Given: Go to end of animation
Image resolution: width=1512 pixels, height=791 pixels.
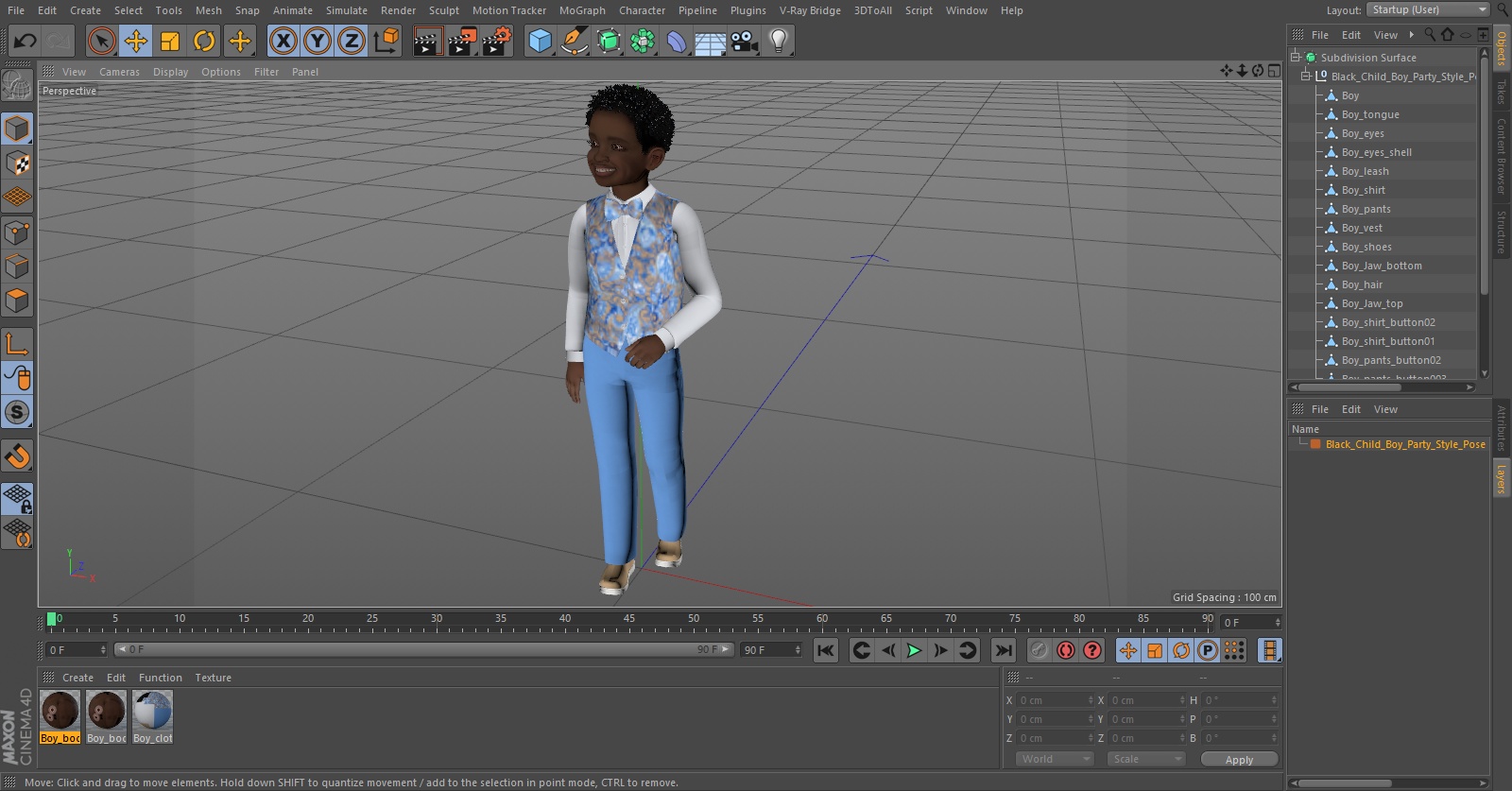Looking at the screenshot, I should coord(1004,650).
